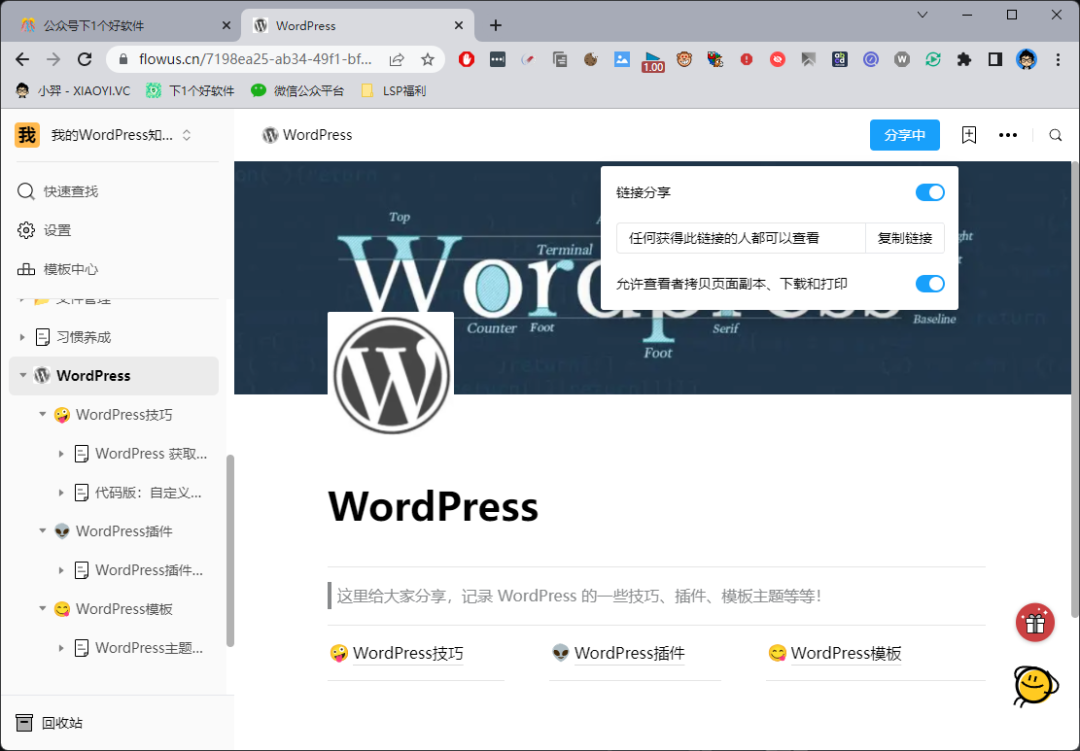This screenshot has height=751, width=1080.
Task: Collapse the WordPress技巧 tree node
Action: pos(43,415)
